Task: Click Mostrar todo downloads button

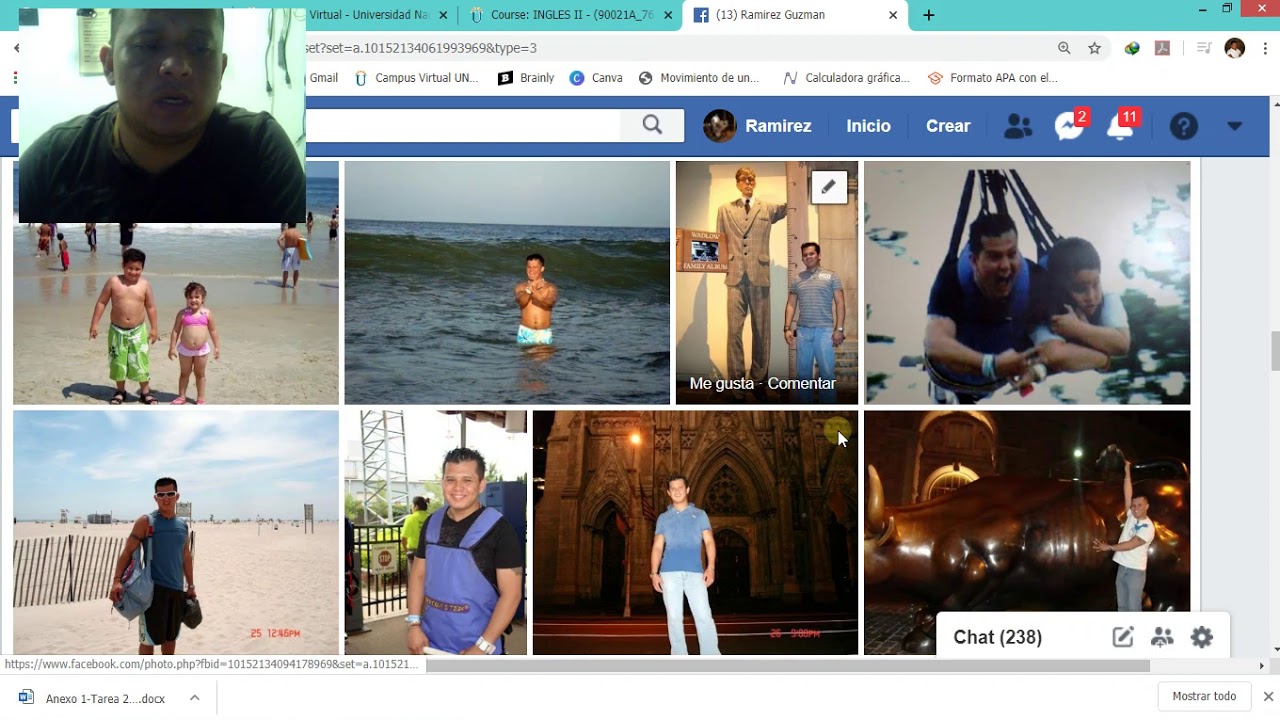Action: [x=1204, y=696]
